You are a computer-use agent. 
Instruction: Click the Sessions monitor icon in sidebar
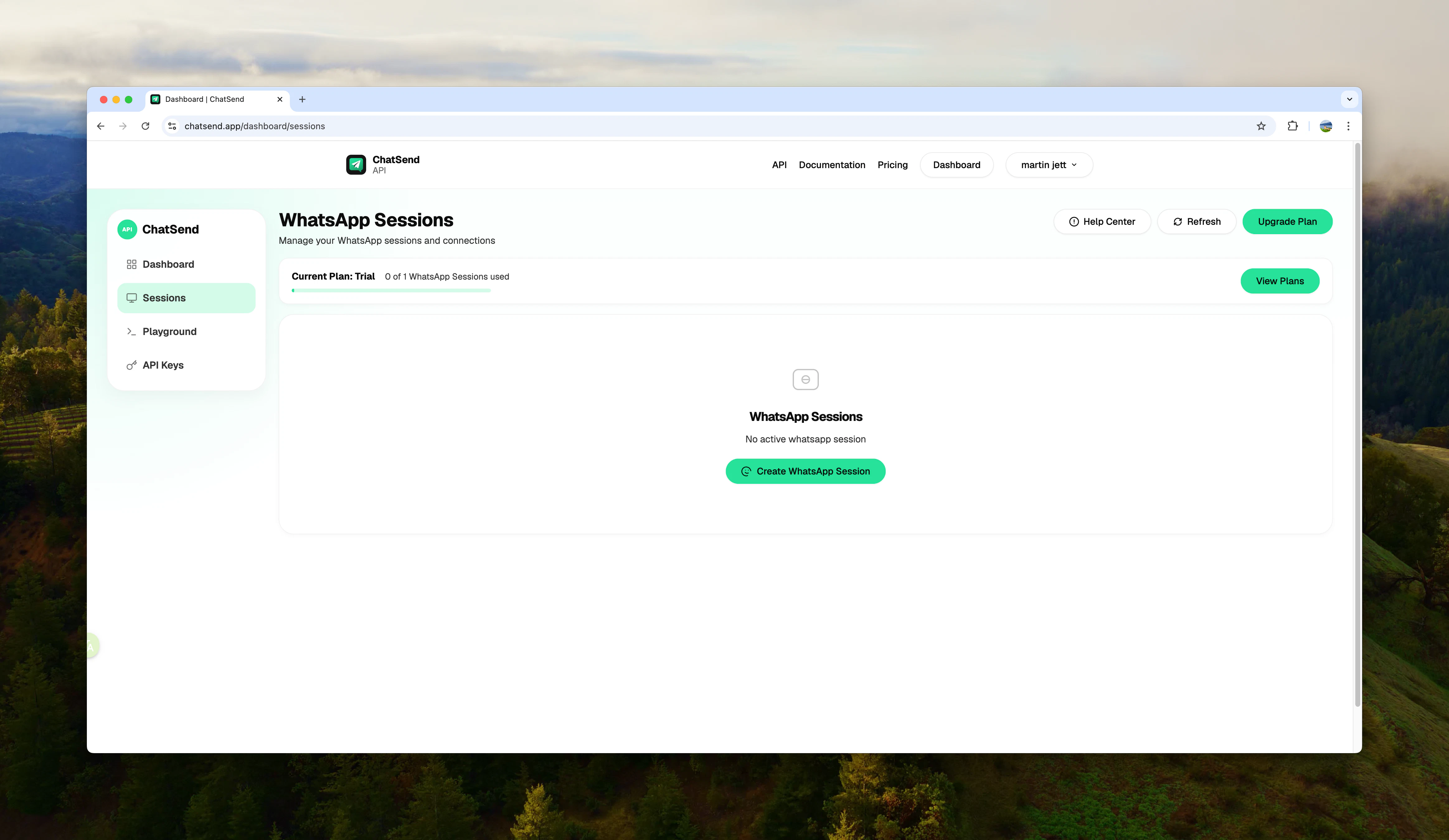(132, 298)
